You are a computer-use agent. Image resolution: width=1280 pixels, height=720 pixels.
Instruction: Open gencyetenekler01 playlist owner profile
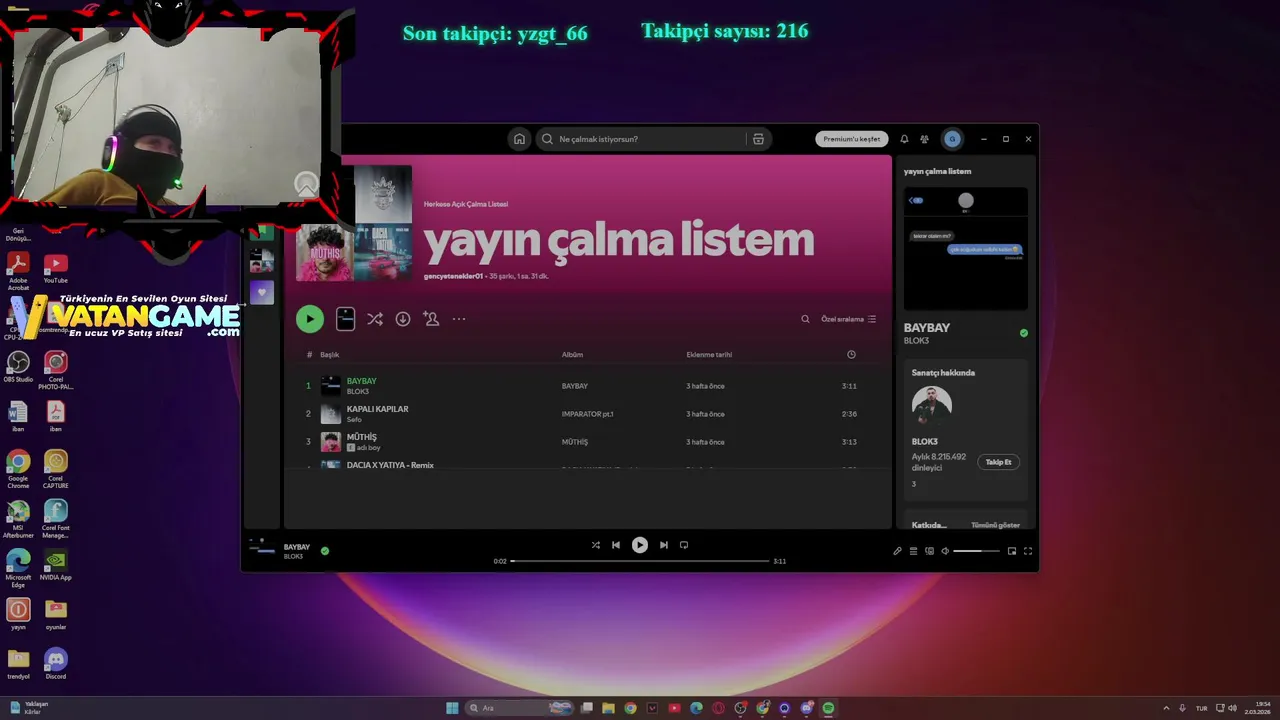click(453, 276)
